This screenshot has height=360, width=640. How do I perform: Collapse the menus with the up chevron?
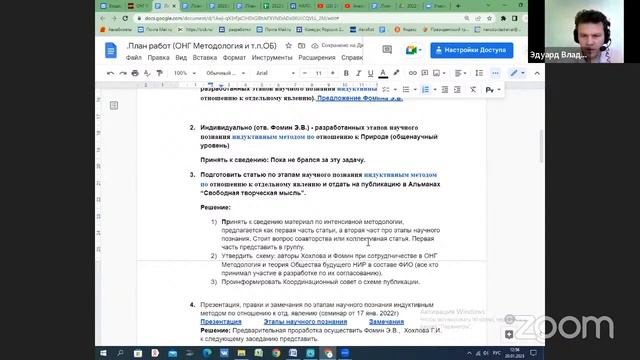(x=537, y=73)
